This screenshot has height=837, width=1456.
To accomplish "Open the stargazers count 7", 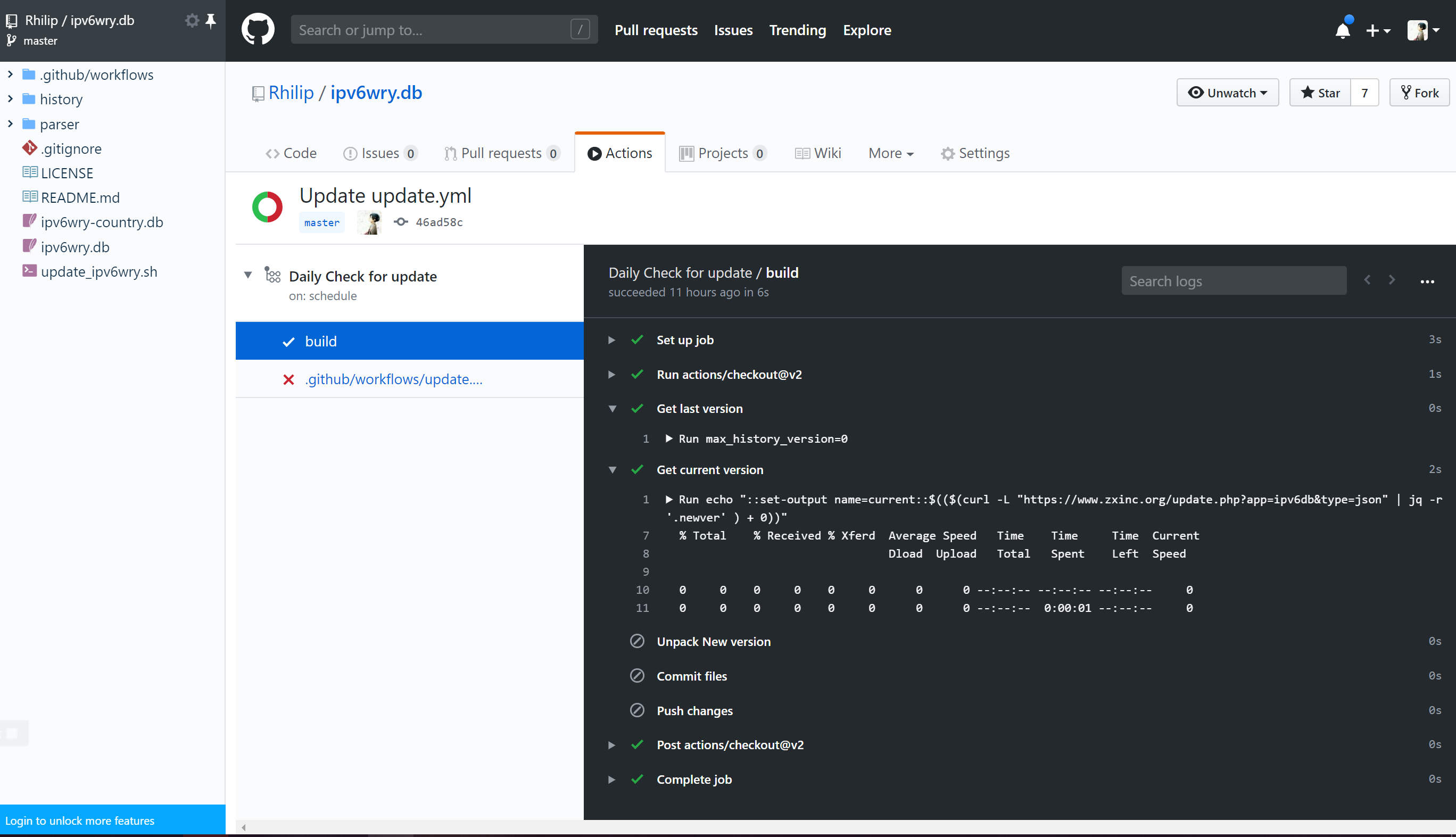I will [x=1364, y=93].
